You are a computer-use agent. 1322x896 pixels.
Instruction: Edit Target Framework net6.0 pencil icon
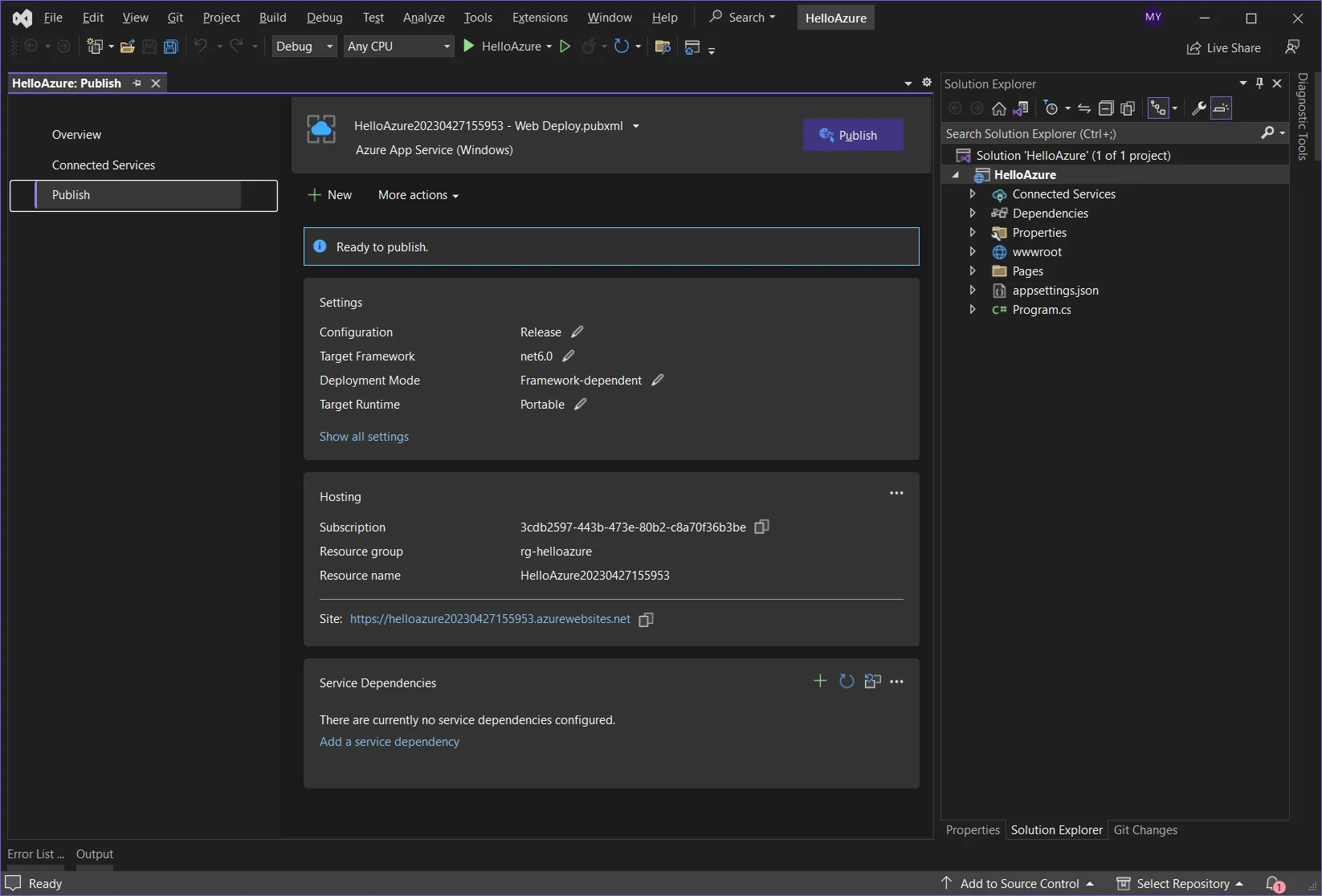(x=568, y=356)
